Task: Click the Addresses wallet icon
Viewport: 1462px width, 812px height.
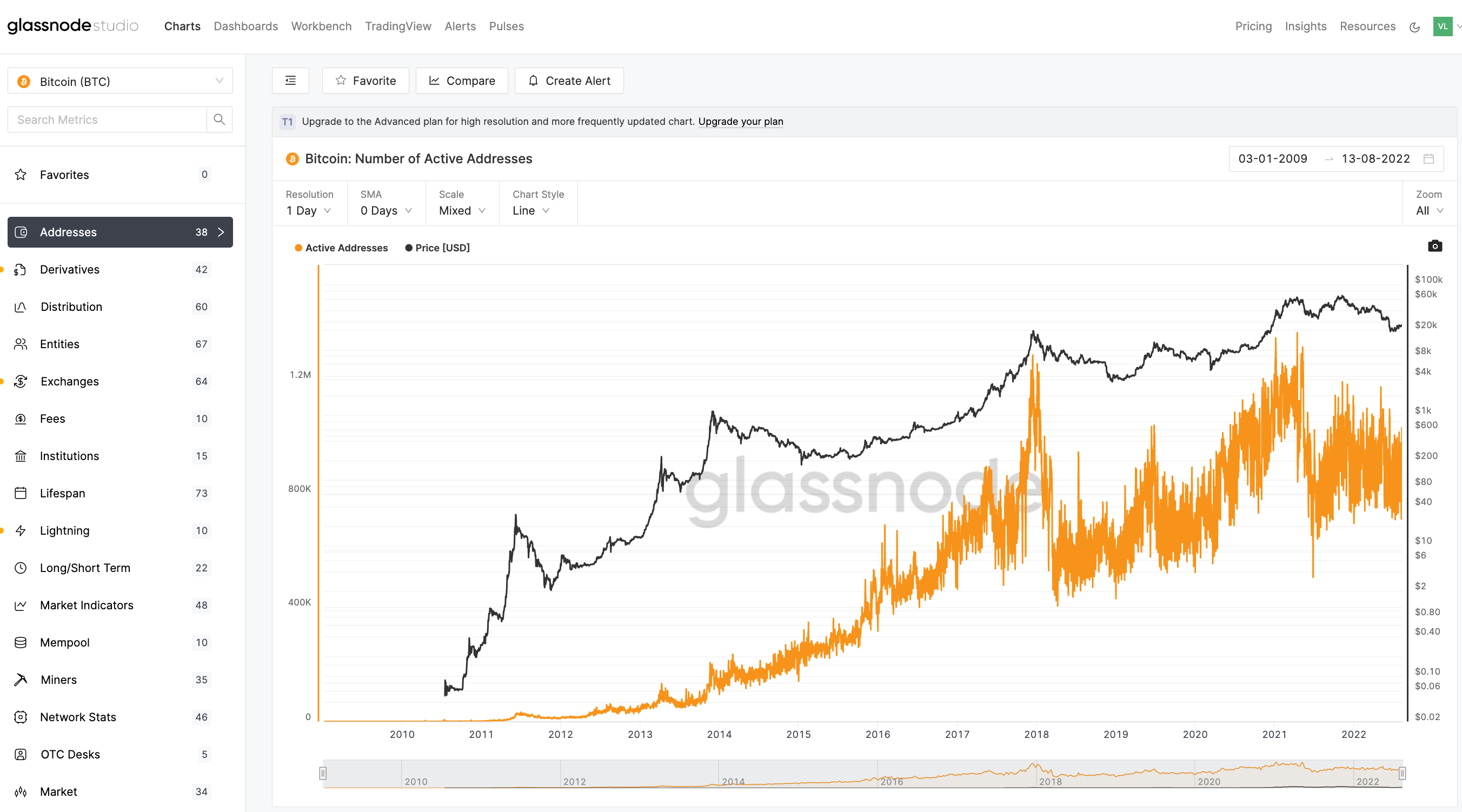Action: pos(21,232)
